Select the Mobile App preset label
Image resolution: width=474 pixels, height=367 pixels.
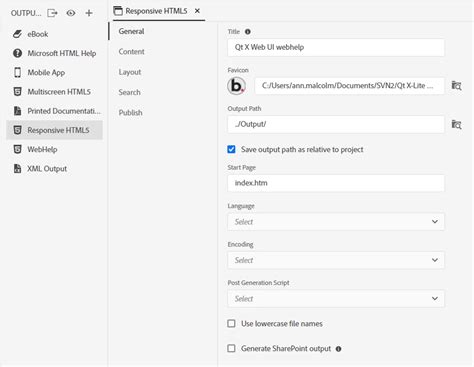coord(46,73)
